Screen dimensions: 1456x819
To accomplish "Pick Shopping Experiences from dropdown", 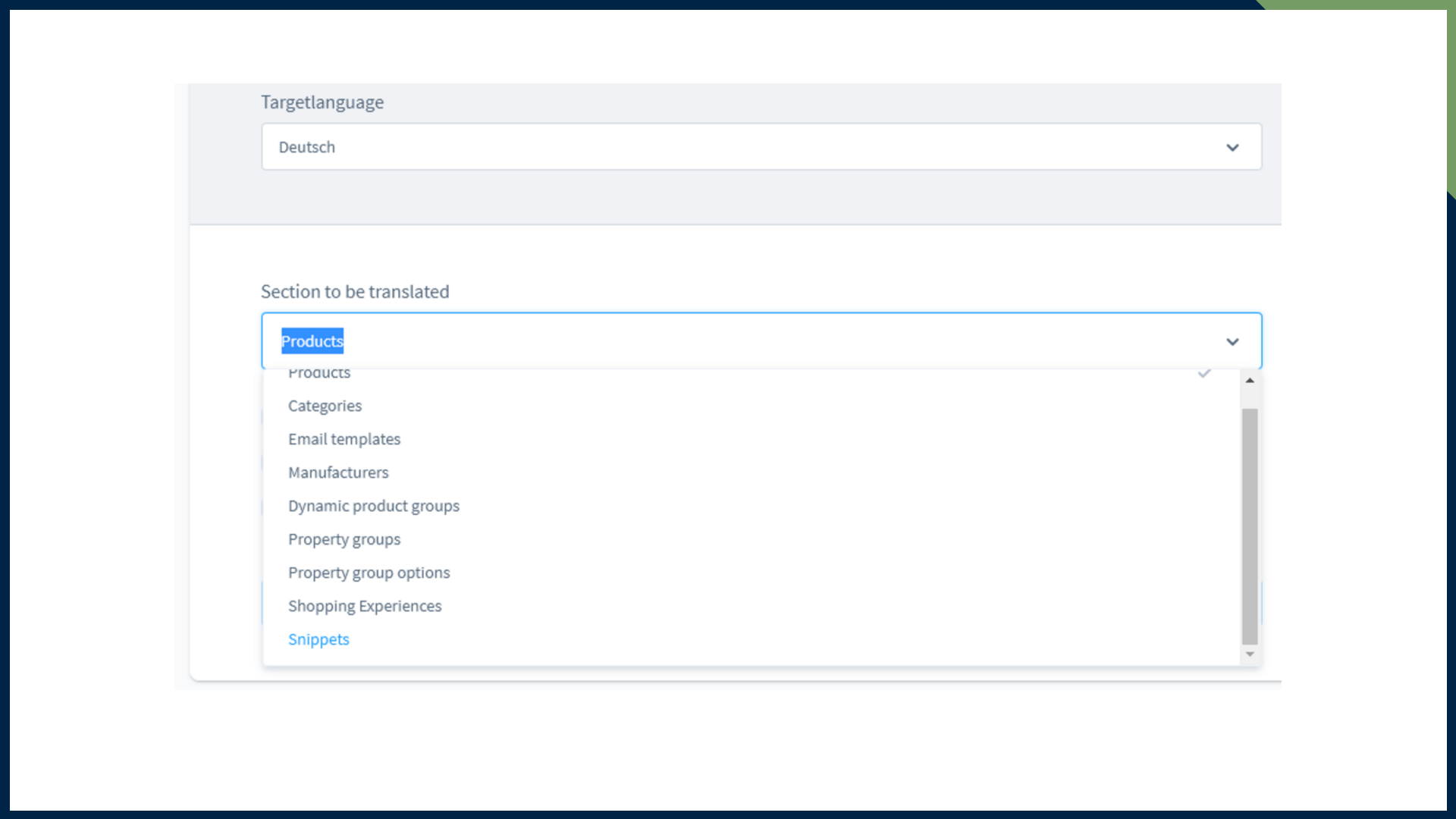I will point(365,606).
